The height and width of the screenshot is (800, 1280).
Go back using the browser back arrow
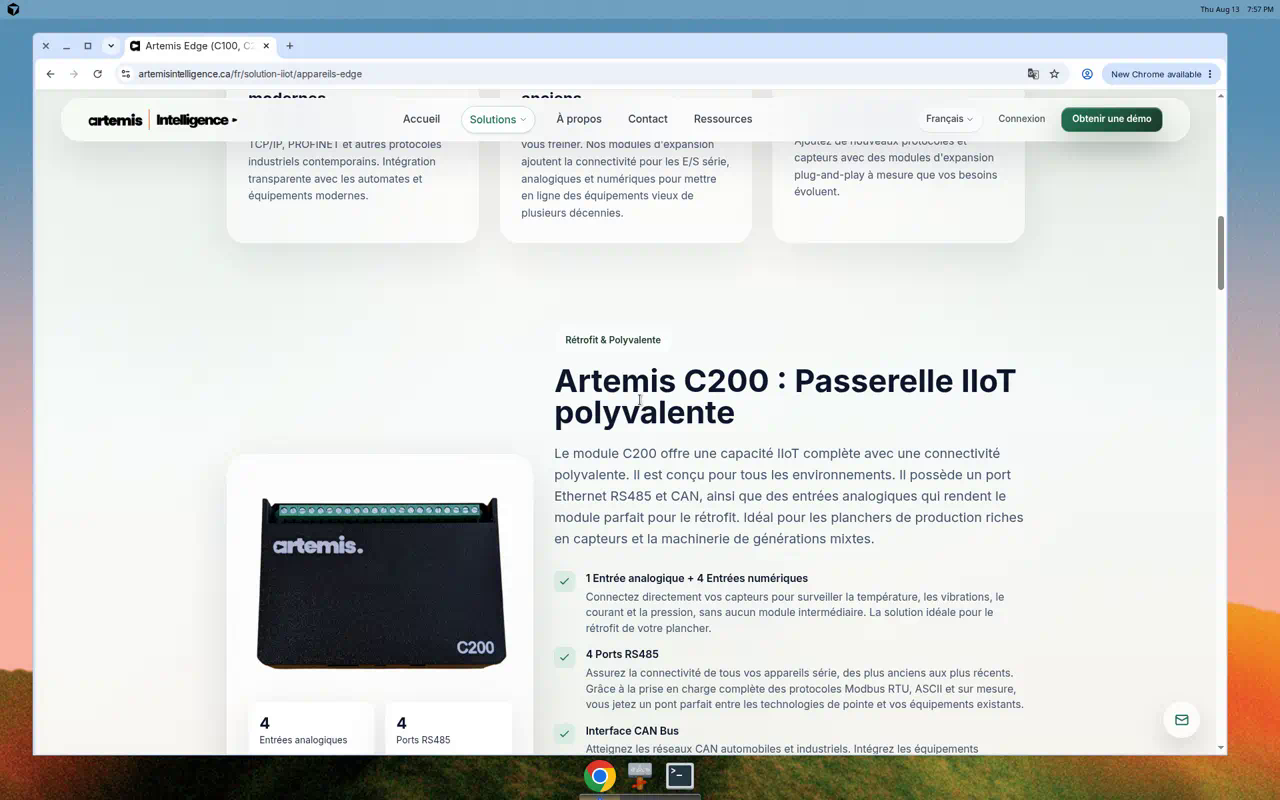tap(51, 74)
